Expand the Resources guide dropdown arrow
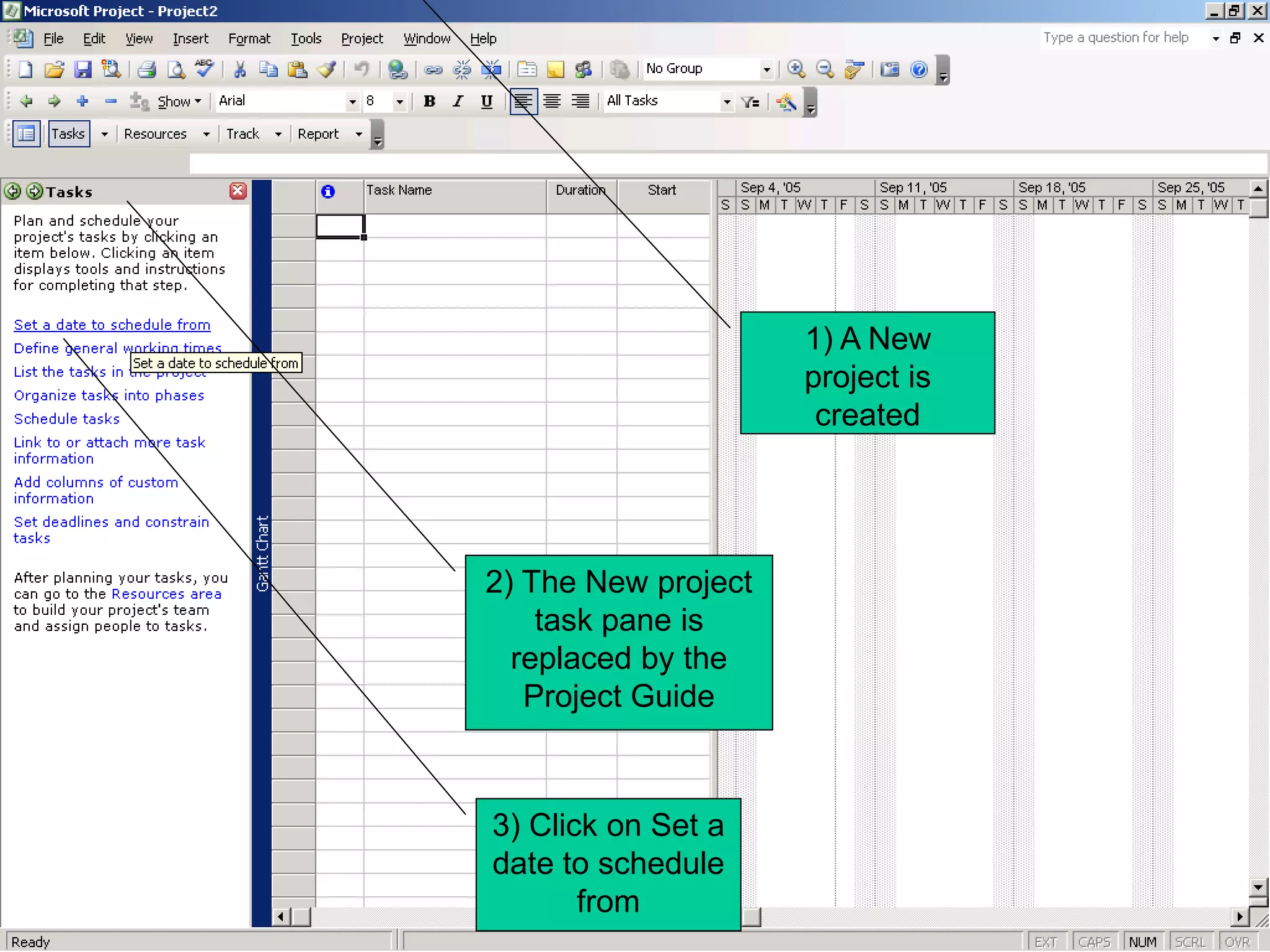The height and width of the screenshot is (952, 1270). pos(206,134)
